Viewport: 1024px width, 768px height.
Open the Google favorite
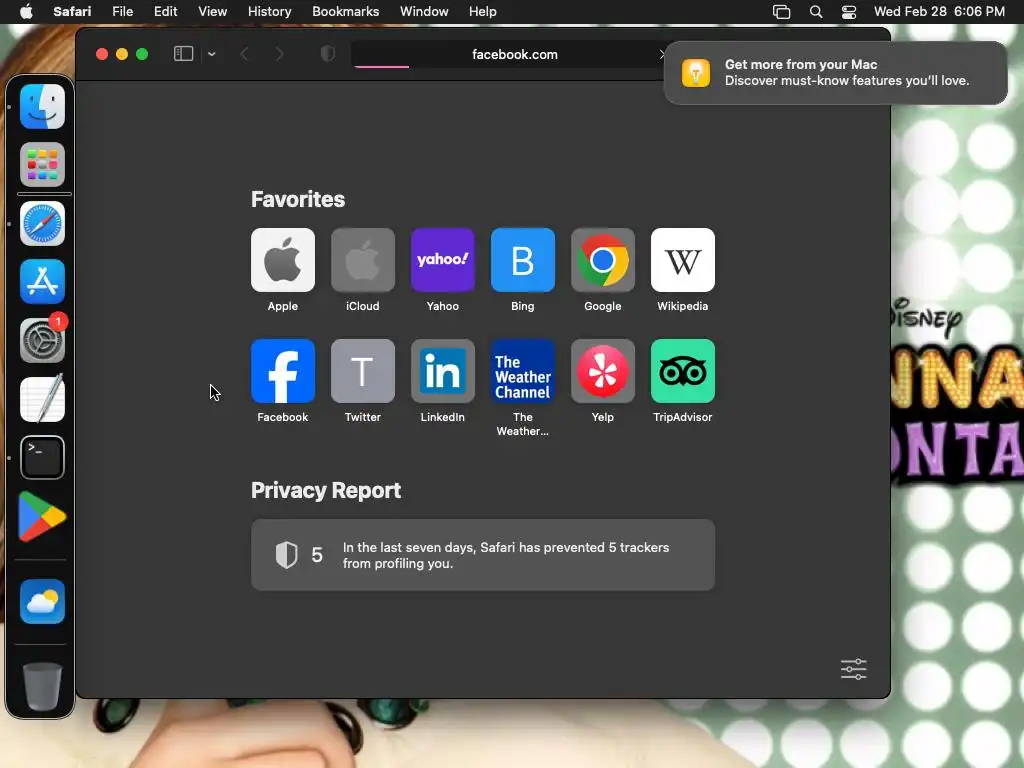603,260
